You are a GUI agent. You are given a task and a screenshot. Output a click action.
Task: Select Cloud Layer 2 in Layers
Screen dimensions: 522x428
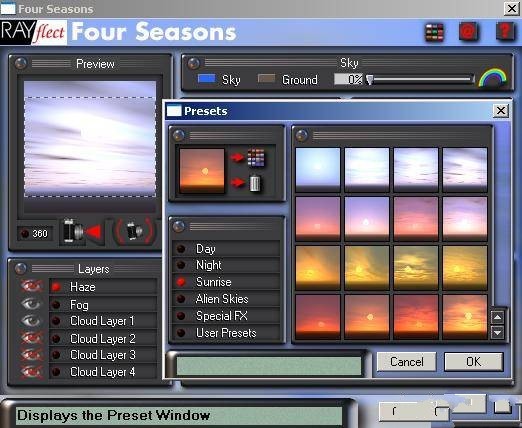(x=103, y=338)
